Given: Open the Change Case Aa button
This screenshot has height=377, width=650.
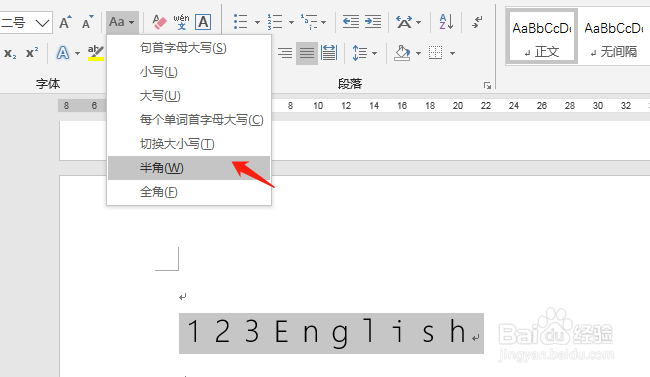Looking at the screenshot, I should point(122,22).
